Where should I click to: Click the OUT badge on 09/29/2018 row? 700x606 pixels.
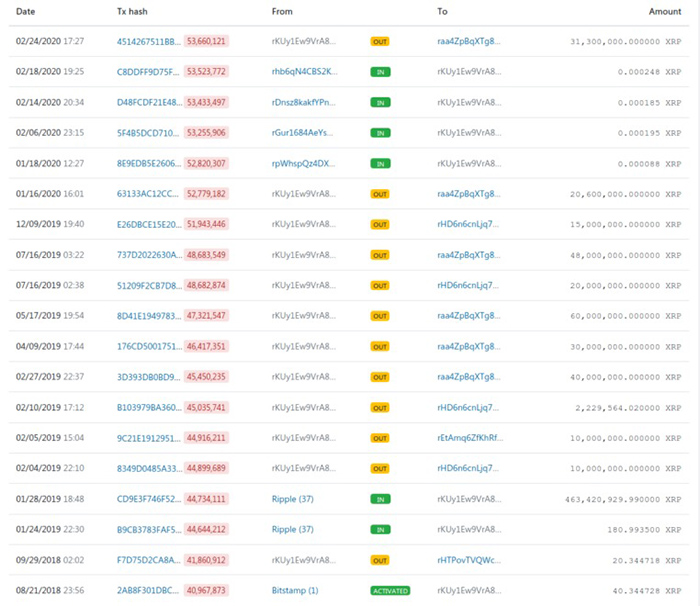(x=380, y=560)
